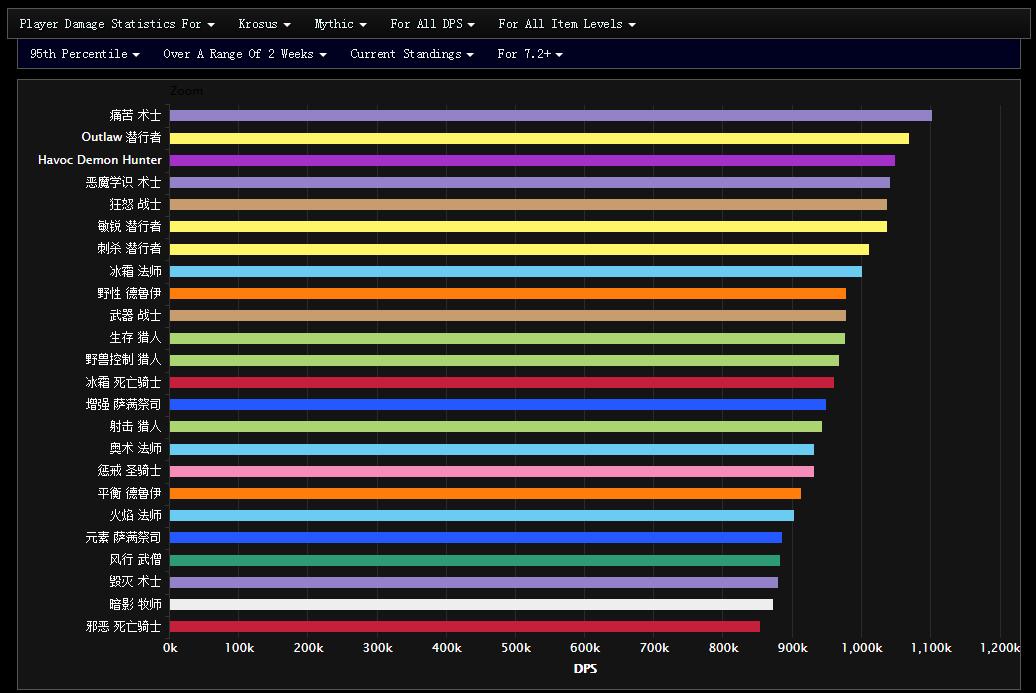Click the Havoc Demon Hunter axis label
The image size is (1036, 693).
(99, 160)
